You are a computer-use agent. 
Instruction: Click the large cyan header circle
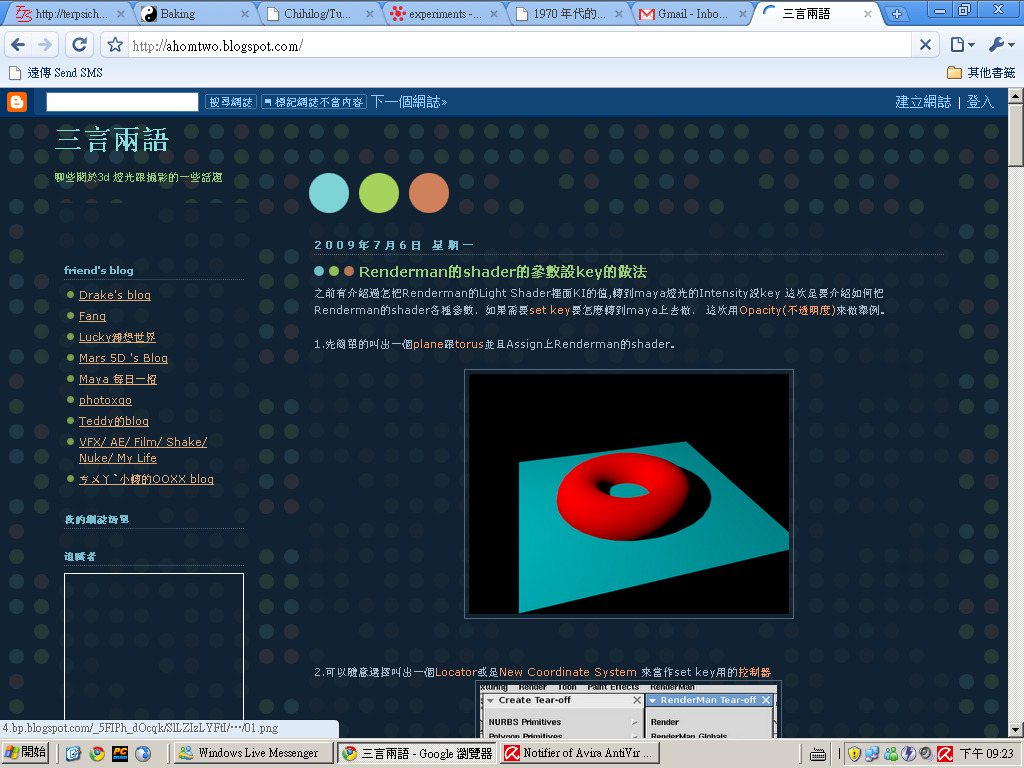click(329, 193)
